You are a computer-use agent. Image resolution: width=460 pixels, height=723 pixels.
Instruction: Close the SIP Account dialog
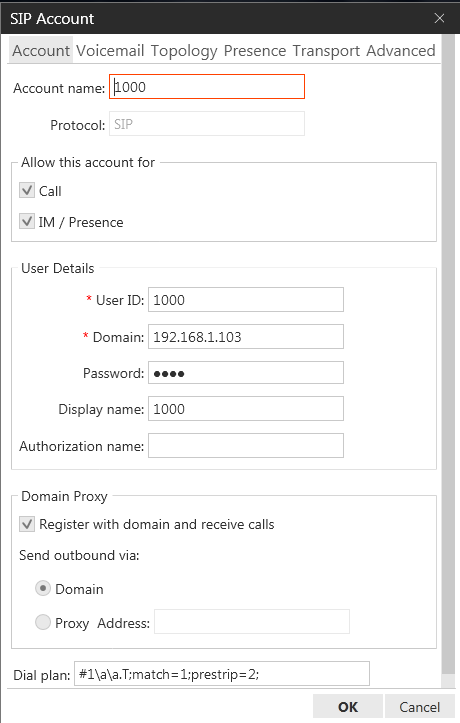coord(439,18)
